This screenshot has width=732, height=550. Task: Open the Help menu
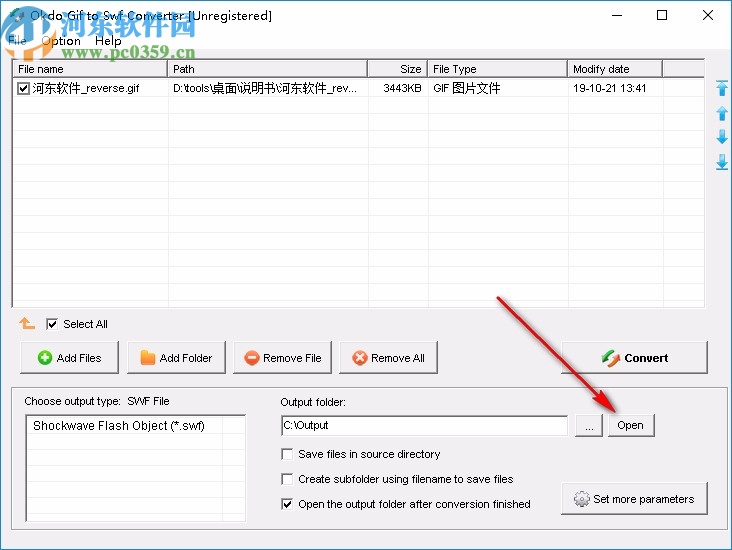tap(108, 41)
